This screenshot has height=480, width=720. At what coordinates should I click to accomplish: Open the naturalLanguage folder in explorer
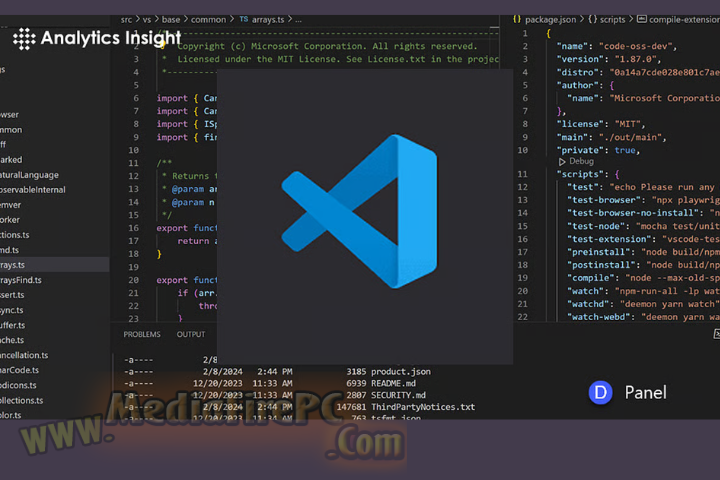point(29,175)
